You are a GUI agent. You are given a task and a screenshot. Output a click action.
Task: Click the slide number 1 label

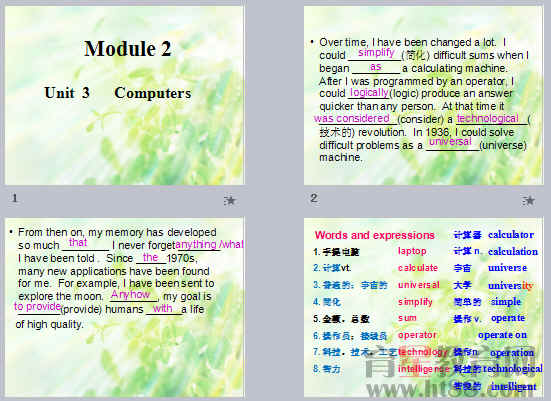click(15, 198)
